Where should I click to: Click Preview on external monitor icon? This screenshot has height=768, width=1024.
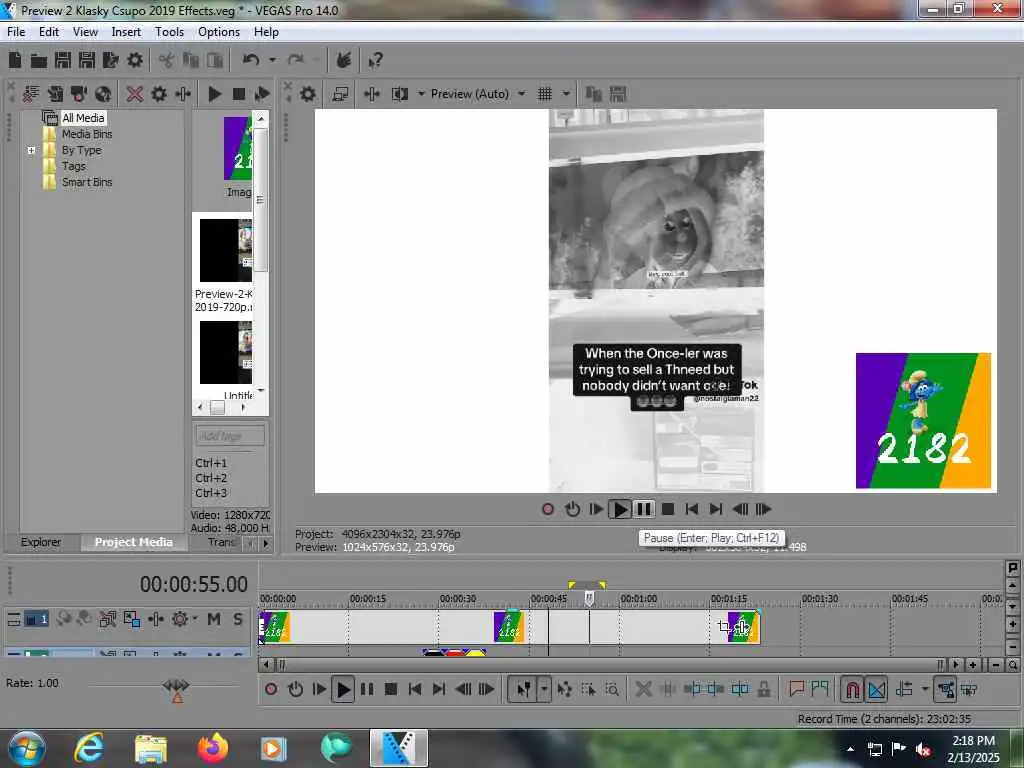pyautogui.click(x=340, y=94)
